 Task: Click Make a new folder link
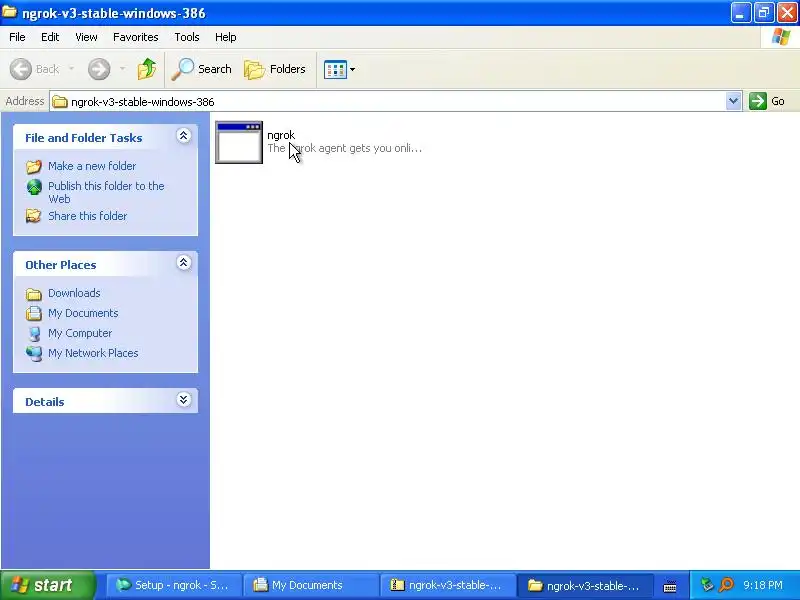pyautogui.click(x=92, y=166)
